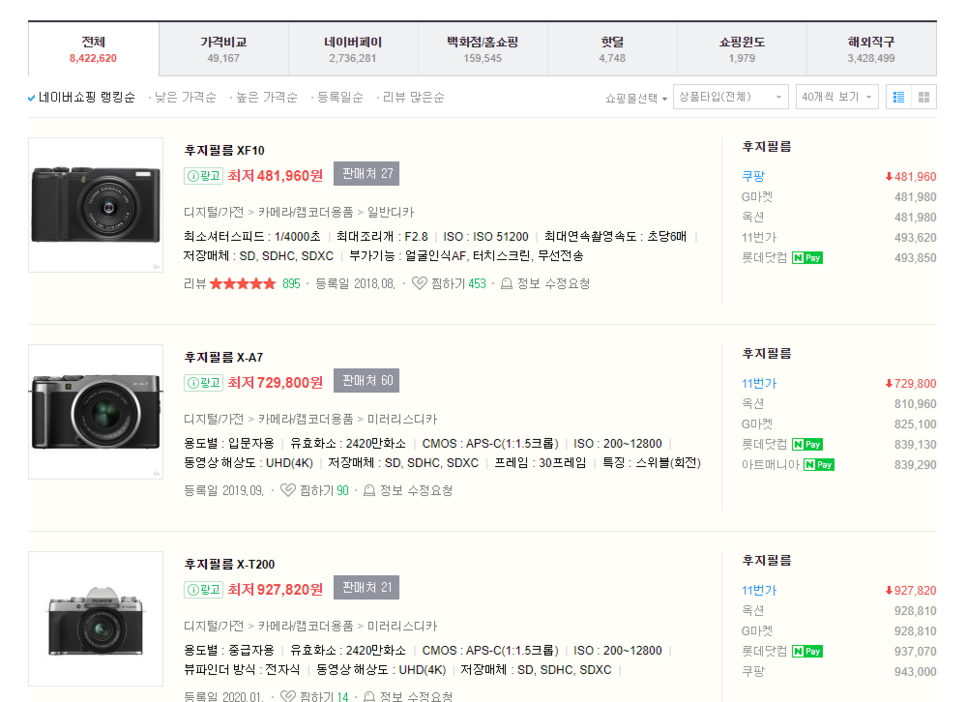This screenshot has height=702, width=966.
Task: Click heart wishlist icon for X-A7
Action: coord(288,490)
